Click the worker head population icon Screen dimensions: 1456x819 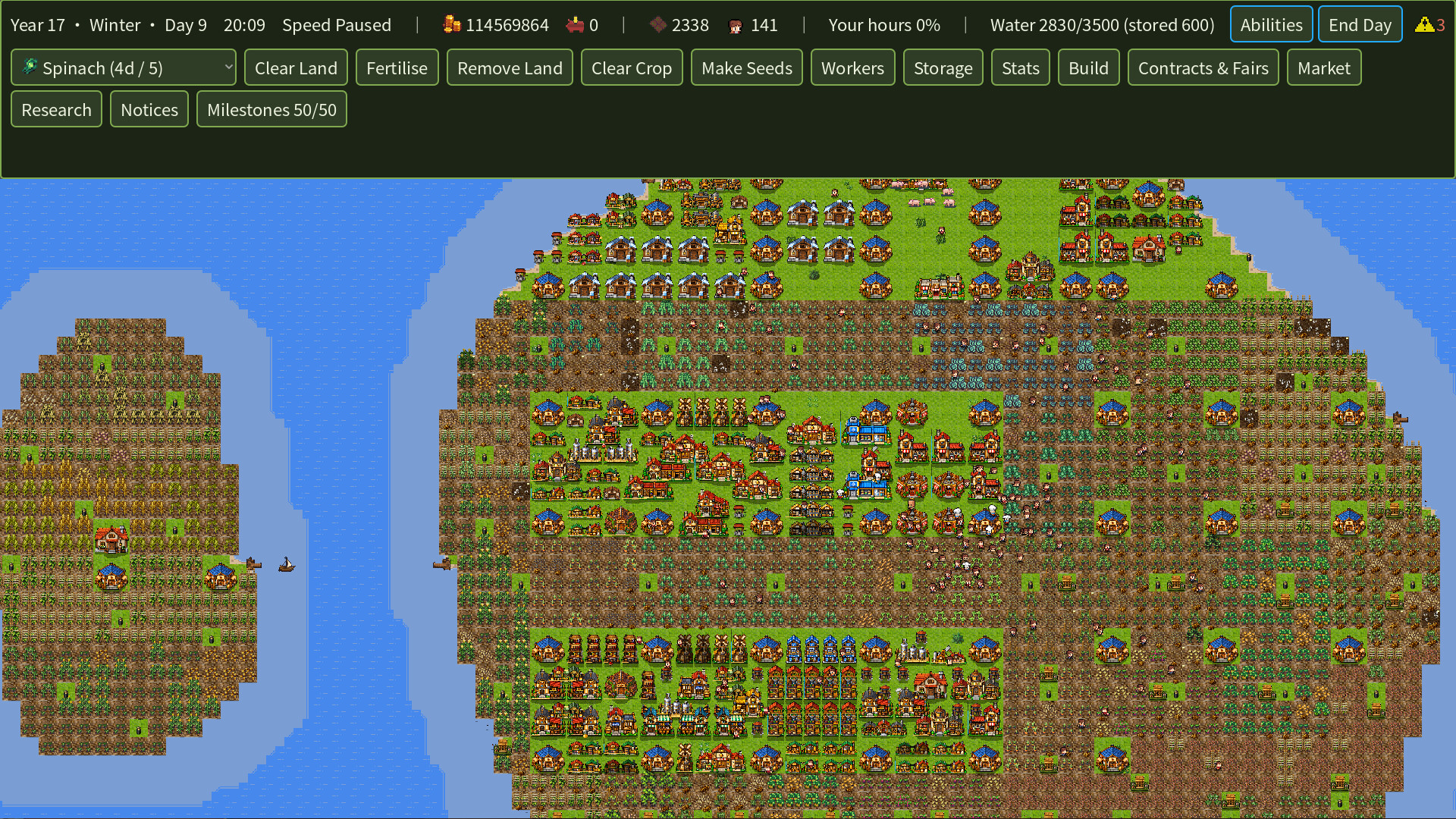pos(735,26)
